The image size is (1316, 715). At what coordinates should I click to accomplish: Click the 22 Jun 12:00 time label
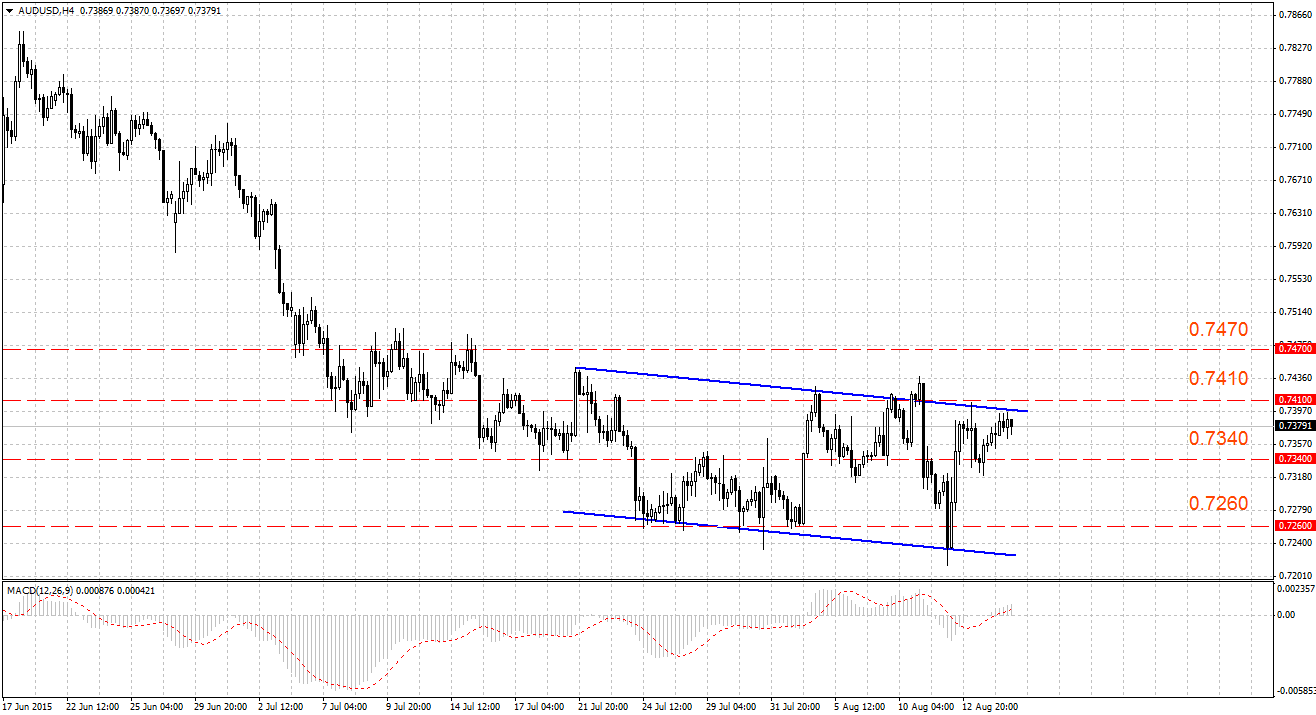(x=94, y=707)
